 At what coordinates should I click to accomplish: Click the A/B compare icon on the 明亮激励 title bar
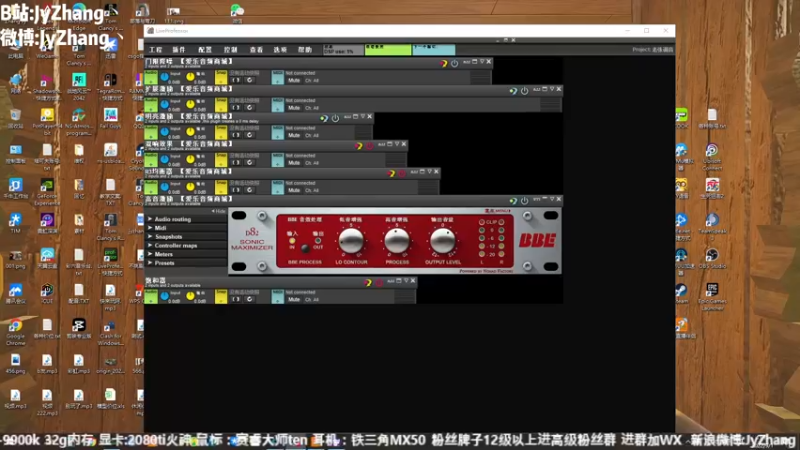[x=347, y=117]
